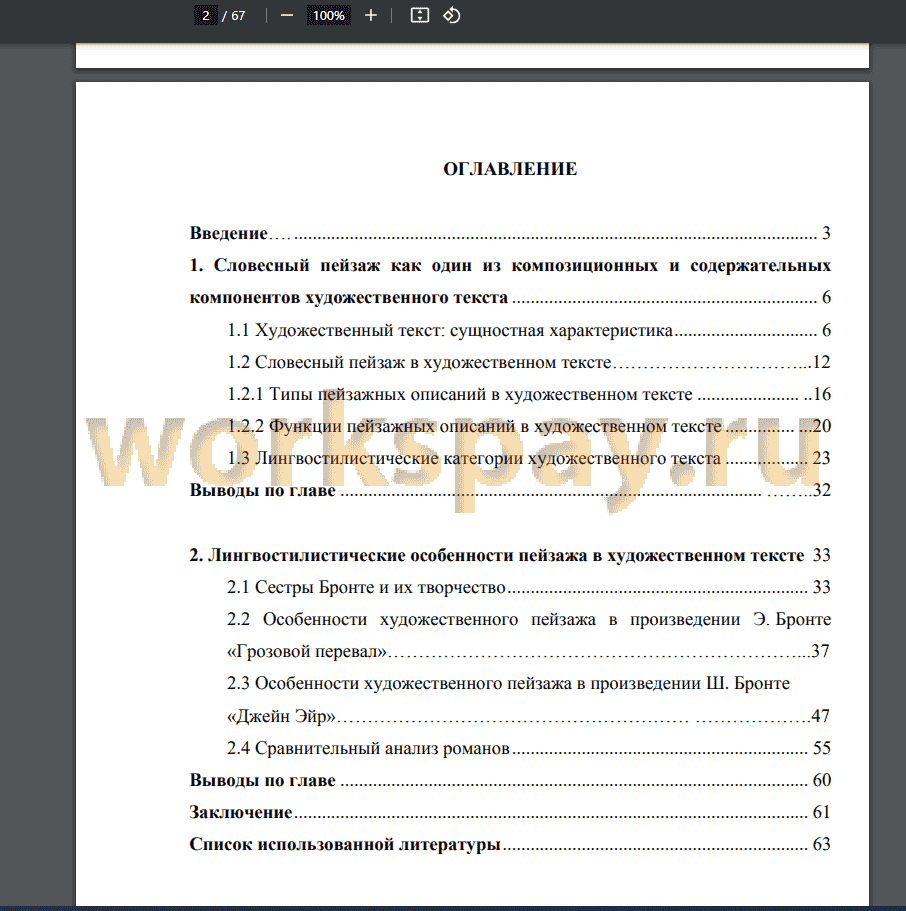906x911 pixels.
Task: Click 'Выводы по главе' entry with page 32
Action: 510,490
